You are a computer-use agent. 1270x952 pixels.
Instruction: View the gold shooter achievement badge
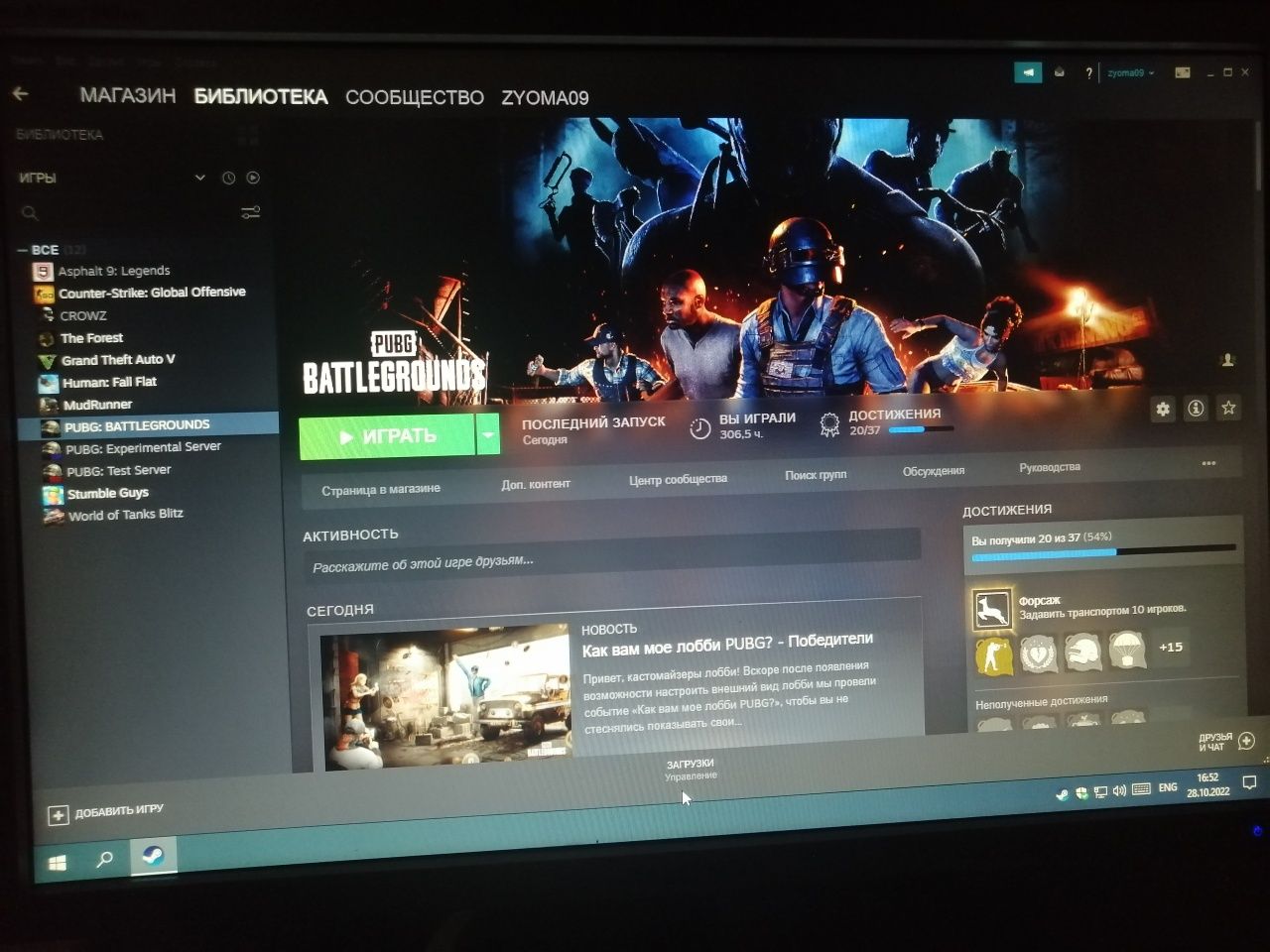[x=994, y=654]
